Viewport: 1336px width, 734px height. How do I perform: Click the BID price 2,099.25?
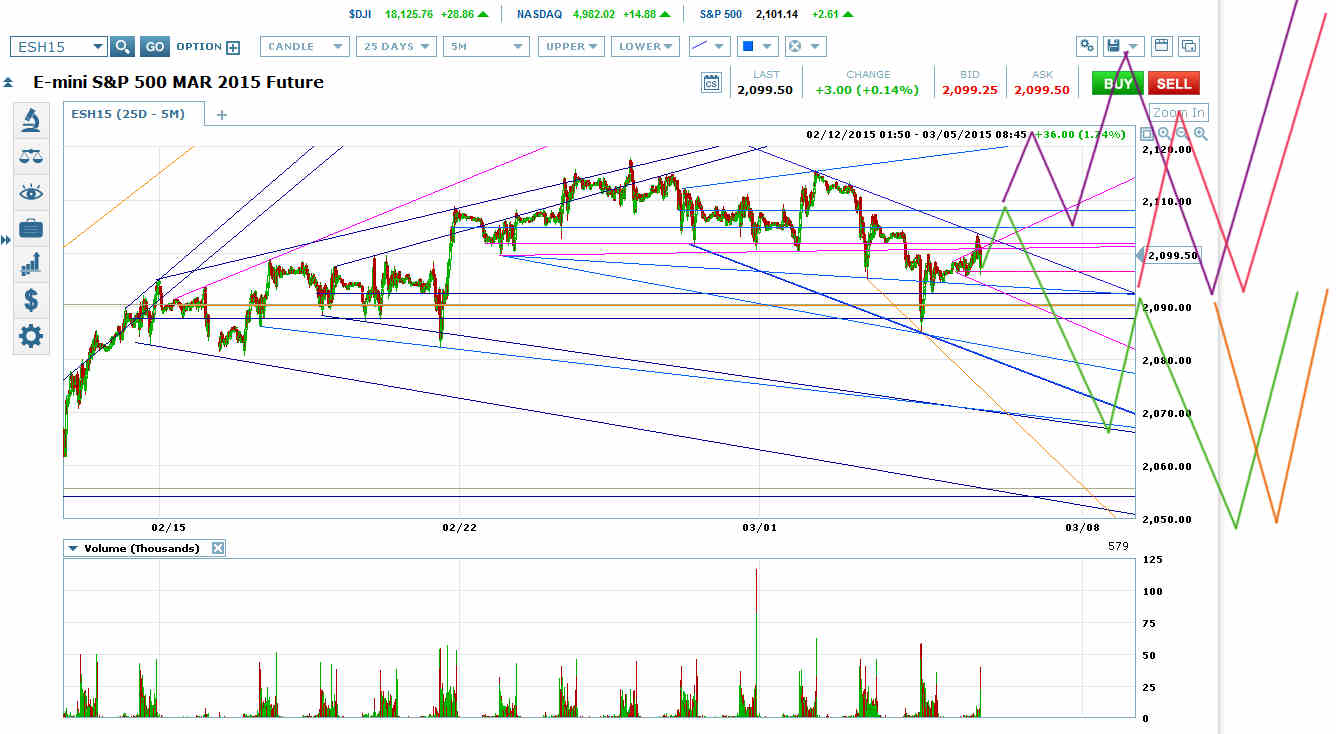968,90
